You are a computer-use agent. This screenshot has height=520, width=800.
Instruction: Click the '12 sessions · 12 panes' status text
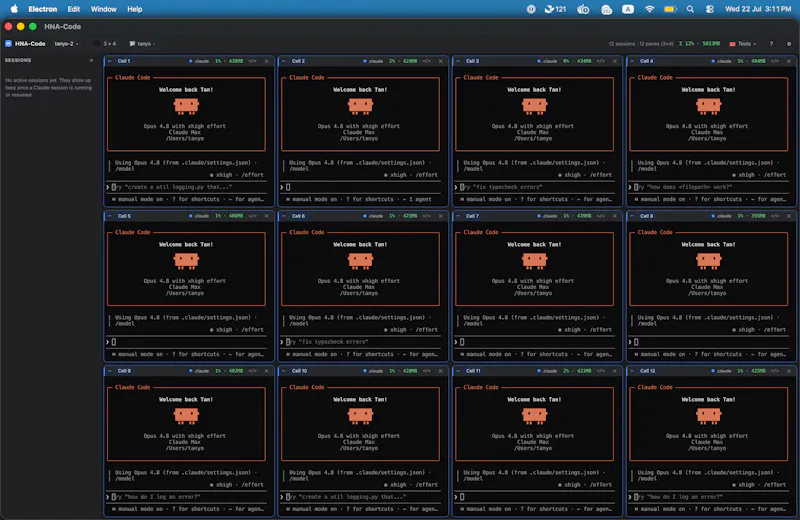click(x=641, y=44)
